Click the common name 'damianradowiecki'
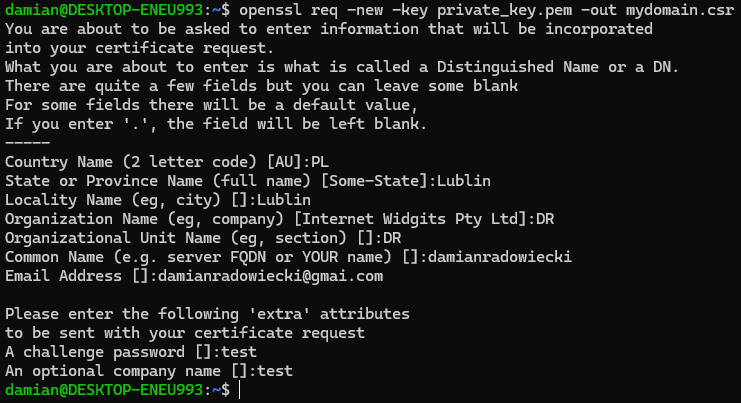Viewport: 741px width, 403px height. tap(499, 257)
